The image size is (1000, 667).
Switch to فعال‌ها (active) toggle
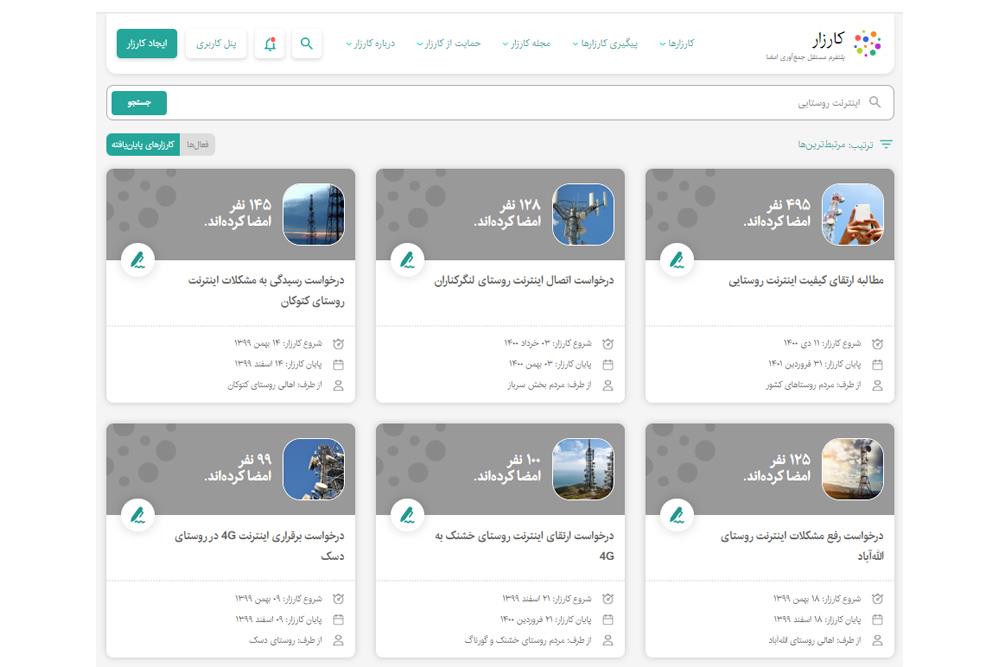pos(198,145)
